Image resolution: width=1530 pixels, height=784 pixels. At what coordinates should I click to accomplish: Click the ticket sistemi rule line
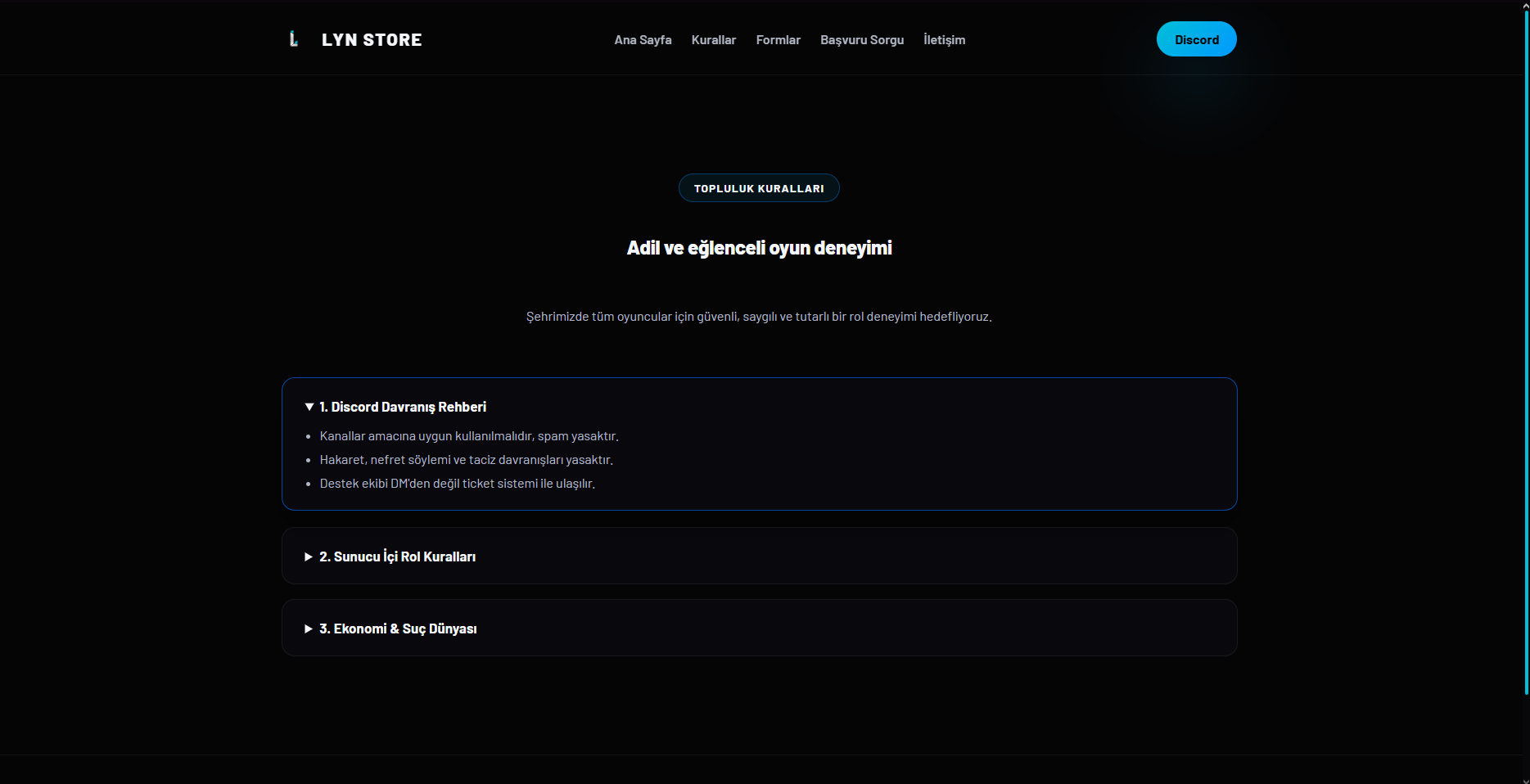pyautogui.click(x=457, y=484)
